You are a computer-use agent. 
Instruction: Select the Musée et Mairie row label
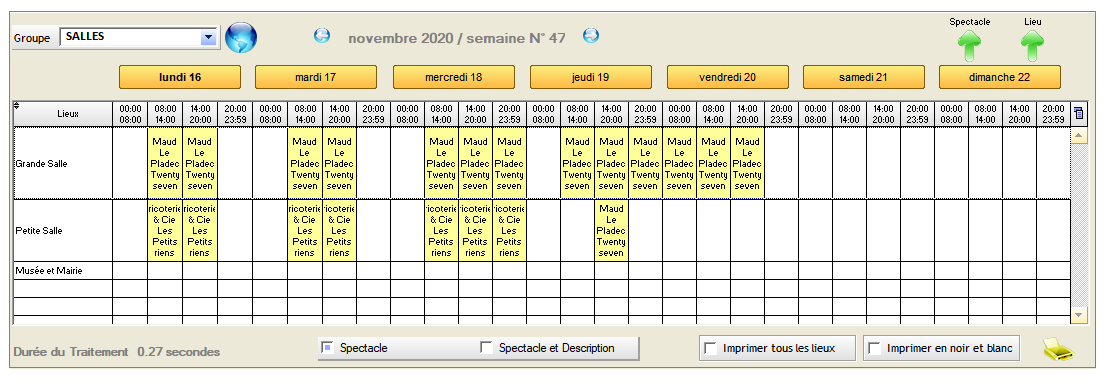point(47,271)
